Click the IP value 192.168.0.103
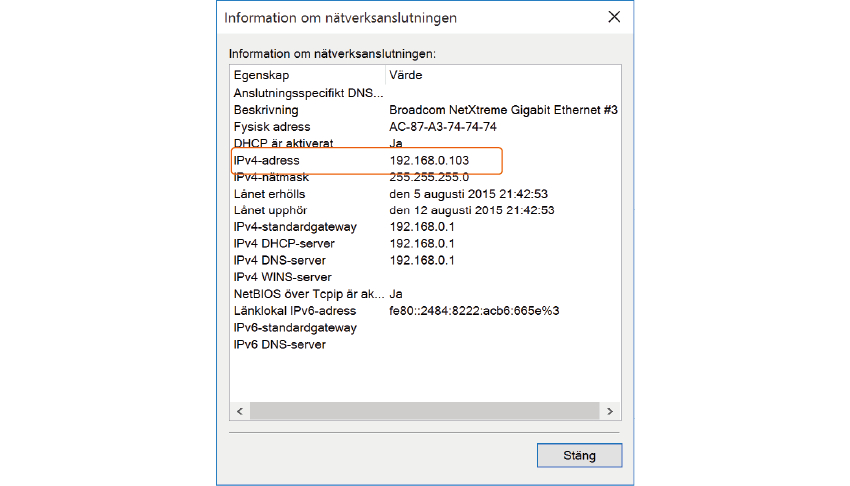The width and height of the screenshot is (850, 486). click(x=429, y=160)
